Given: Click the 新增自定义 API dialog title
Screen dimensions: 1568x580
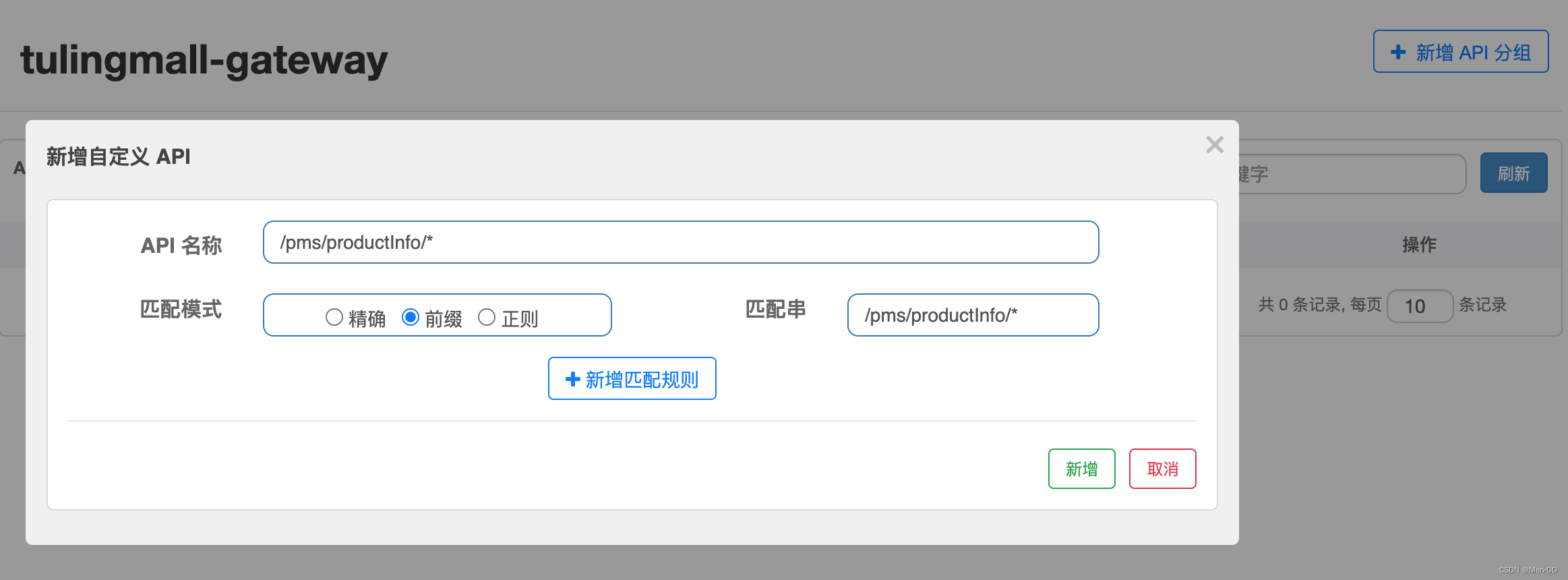Looking at the screenshot, I should 118,156.
